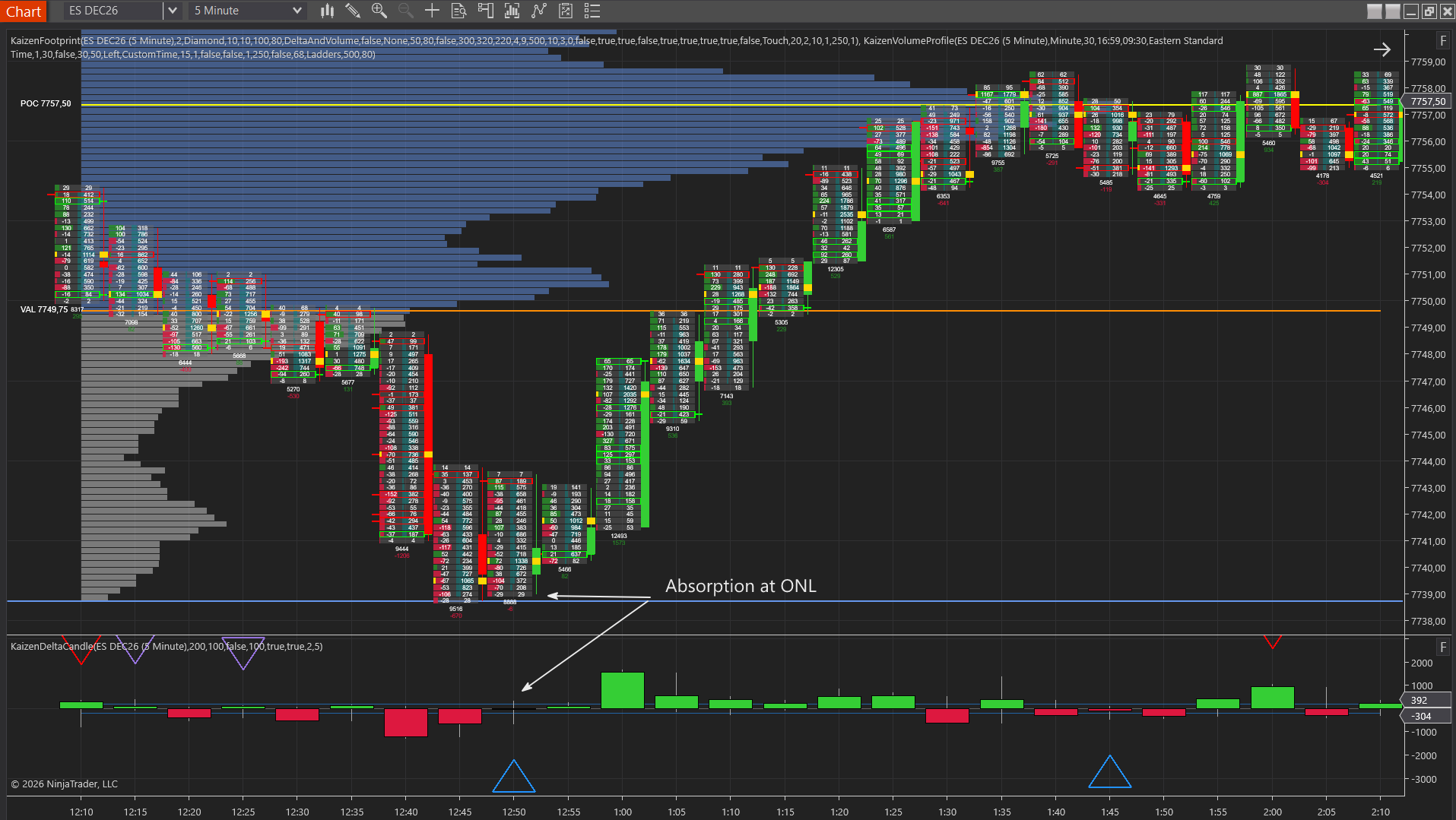Click the zoom out magnifier icon
The width and height of the screenshot is (1456, 820).
[x=405, y=11]
